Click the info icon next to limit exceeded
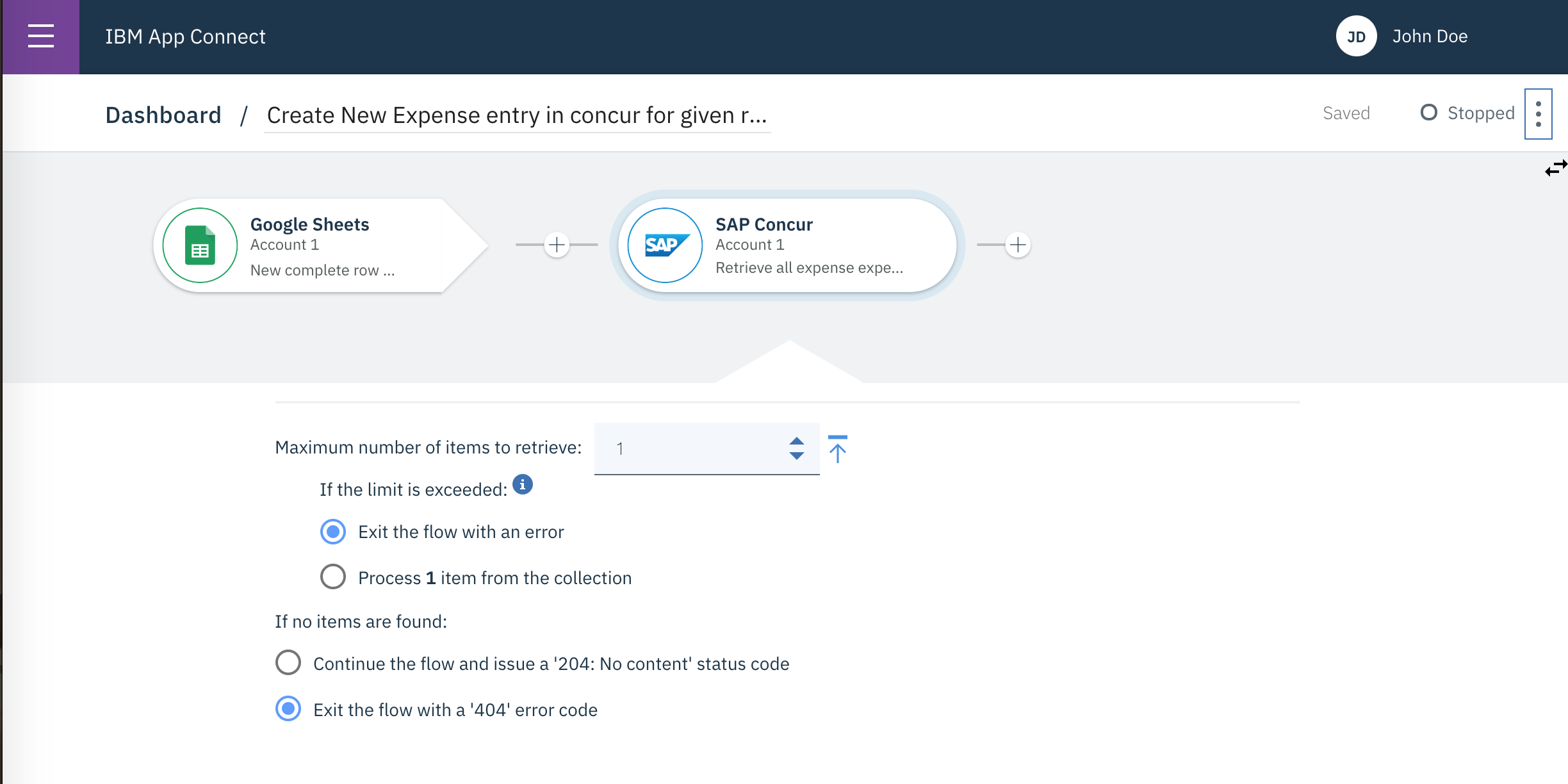1568x784 pixels. click(523, 485)
